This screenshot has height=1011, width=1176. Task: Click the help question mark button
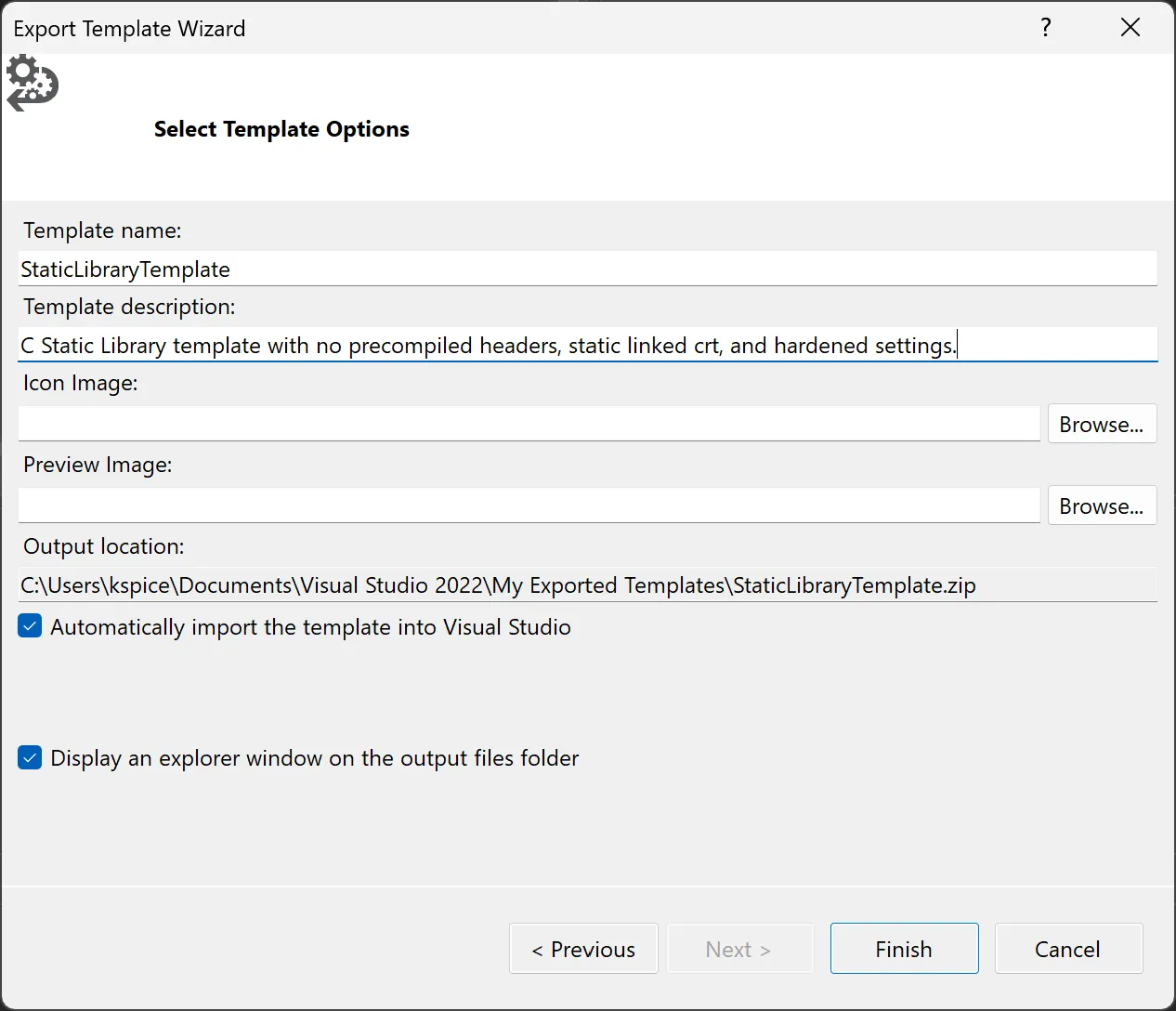pyautogui.click(x=1046, y=27)
